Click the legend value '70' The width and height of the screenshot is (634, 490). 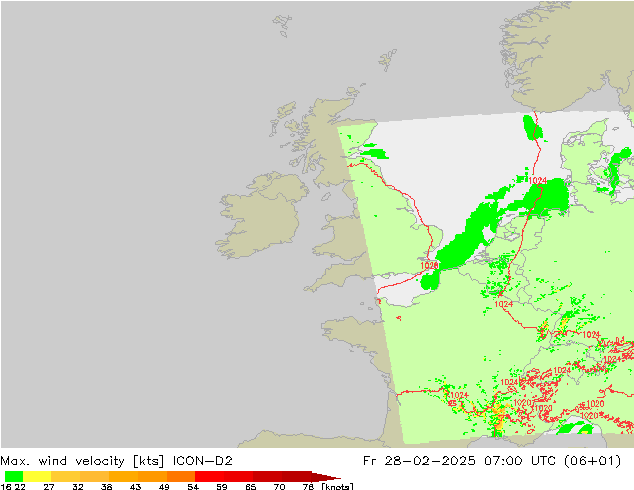click(279, 487)
